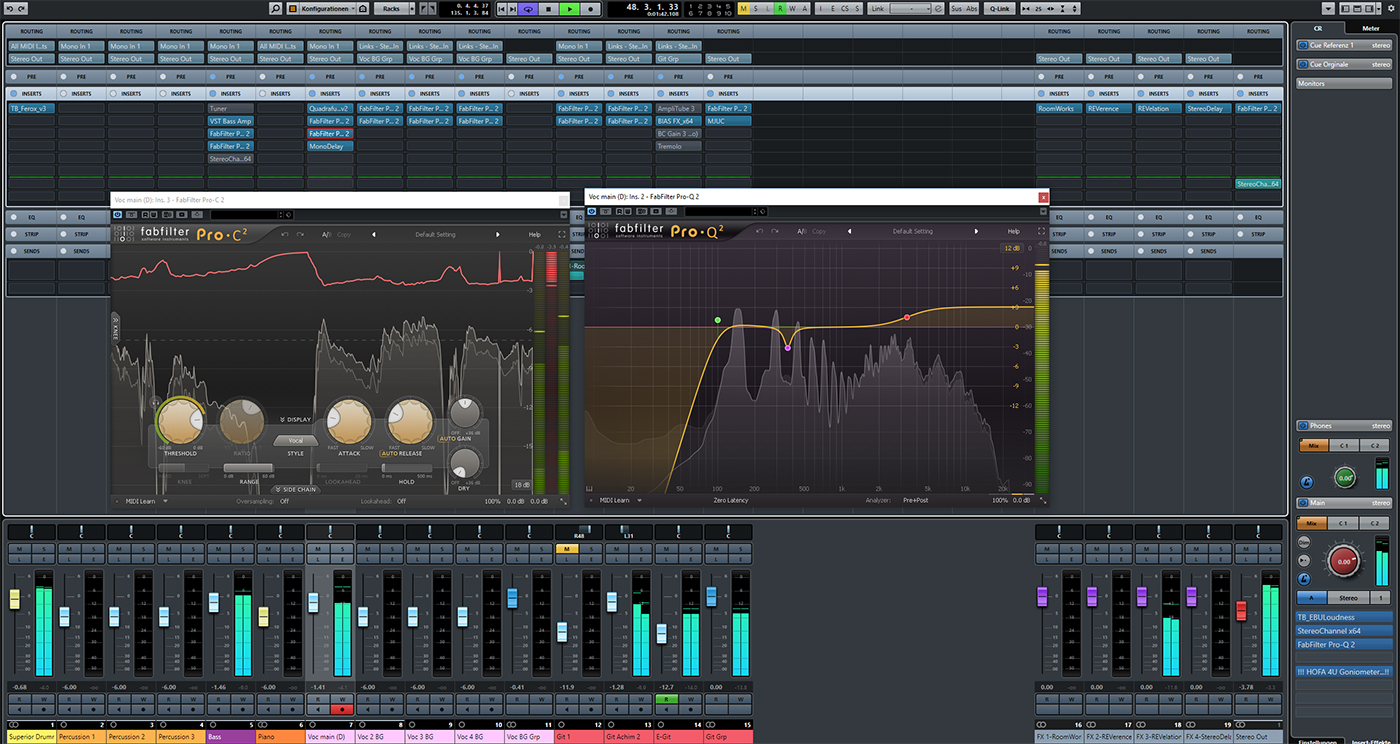Click the Superior Drummer channel fader

click(14, 599)
